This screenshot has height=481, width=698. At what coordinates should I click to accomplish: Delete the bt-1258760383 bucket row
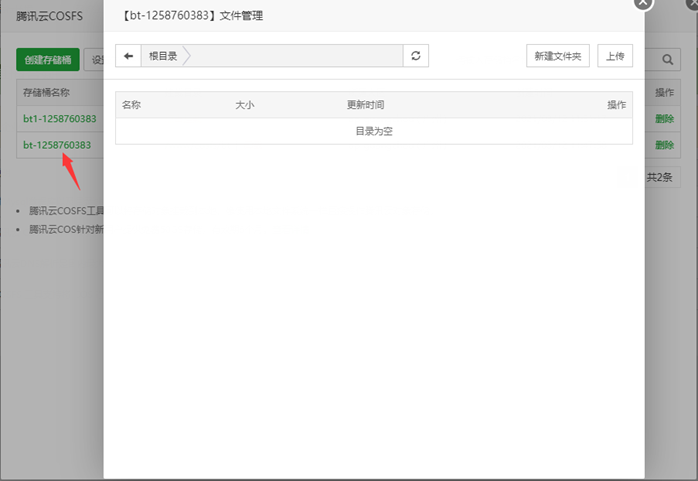(x=664, y=145)
